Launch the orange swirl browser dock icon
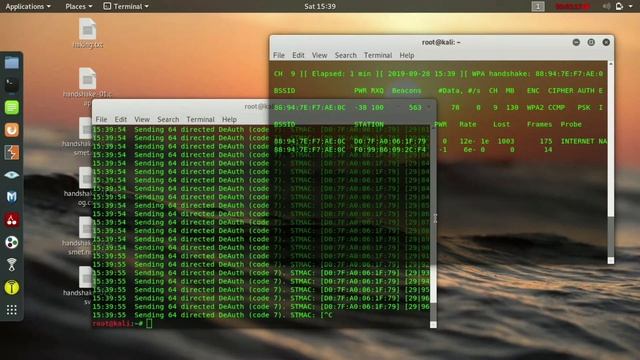The height and width of the screenshot is (360, 640). (11, 130)
